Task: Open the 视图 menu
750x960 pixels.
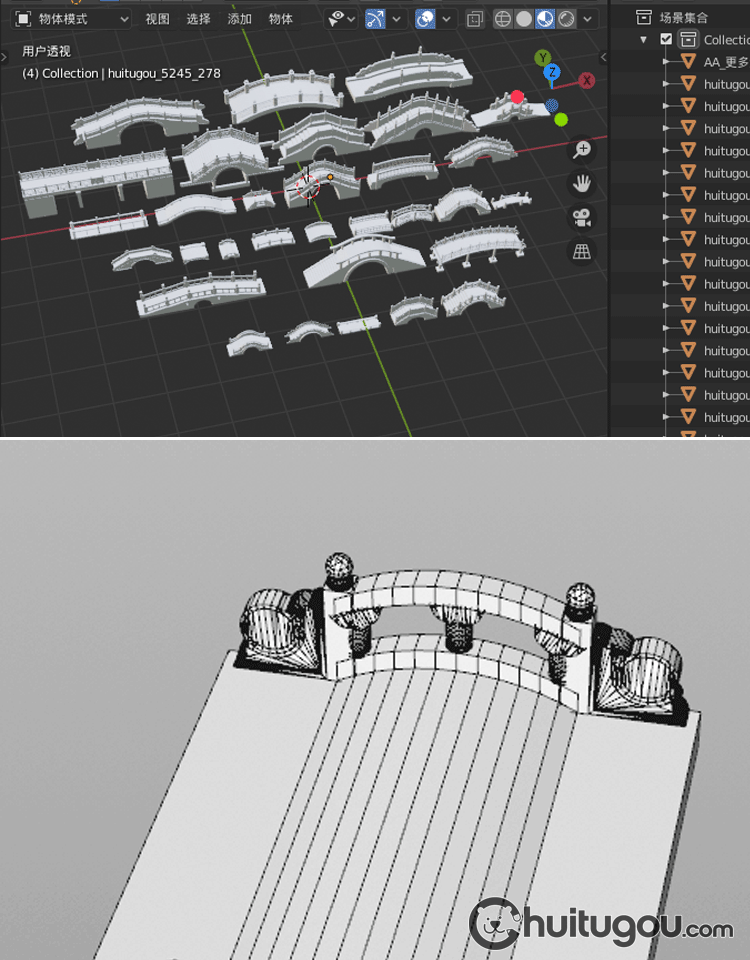Action: tap(157, 19)
